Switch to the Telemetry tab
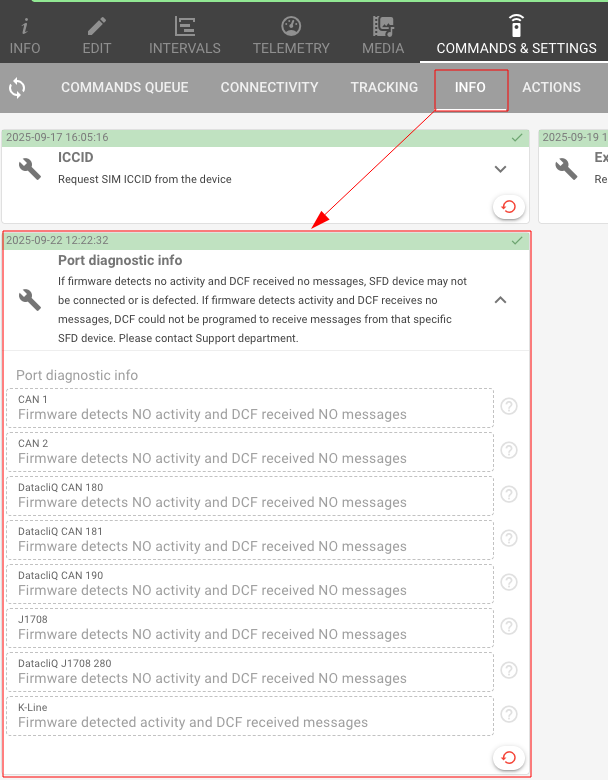The height and width of the screenshot is (780, 608). pos(291,34)
